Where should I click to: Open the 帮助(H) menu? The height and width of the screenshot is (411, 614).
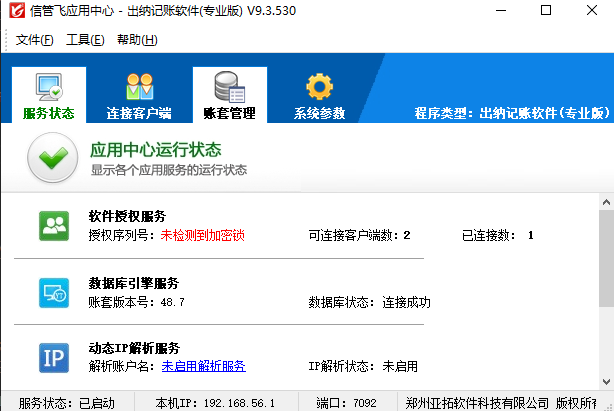coord(137,40)
